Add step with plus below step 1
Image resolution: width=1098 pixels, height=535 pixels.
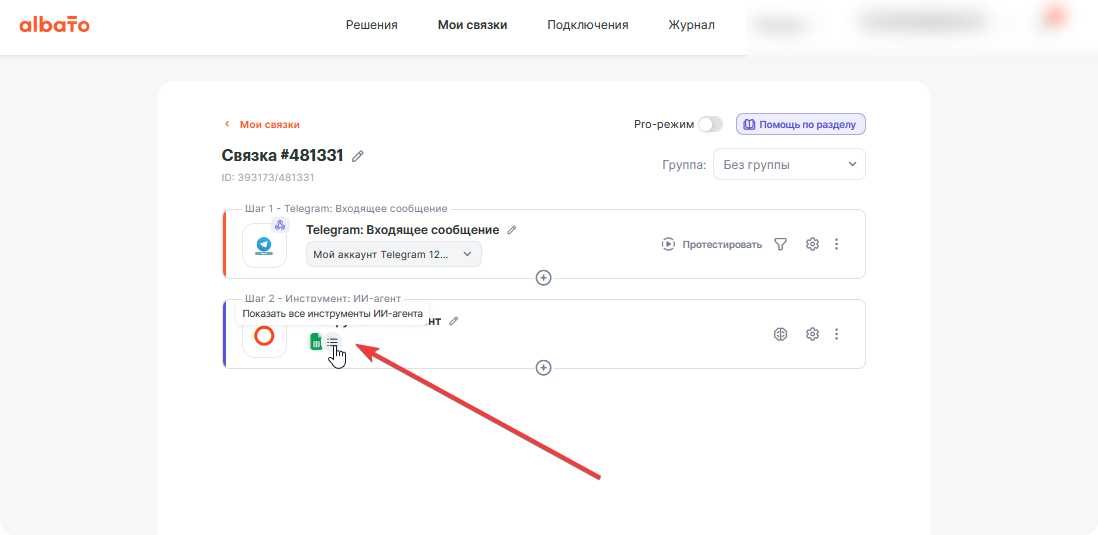coord(543,278)
